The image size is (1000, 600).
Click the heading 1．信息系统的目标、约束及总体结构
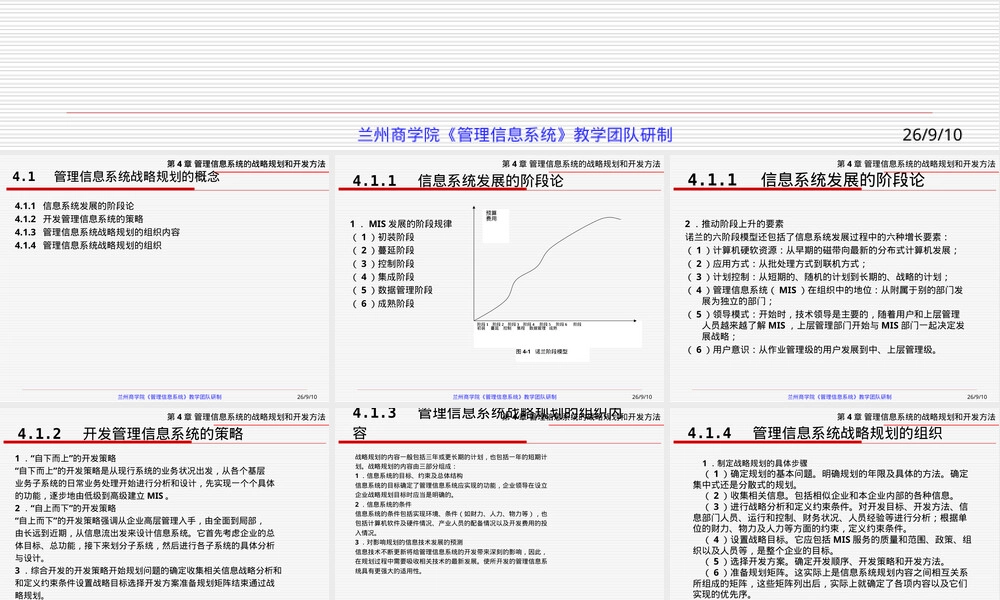pyautogui.click(x=409, y=476)
